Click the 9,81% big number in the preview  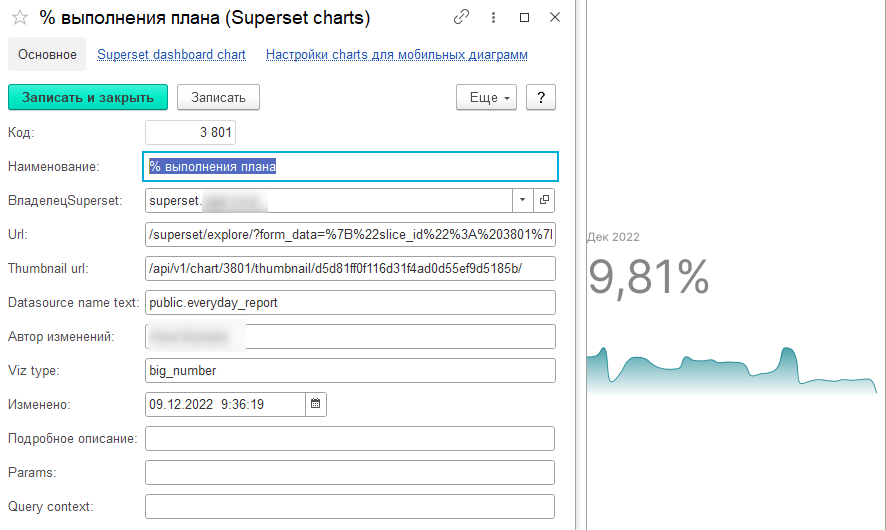(x=648, y=277)
